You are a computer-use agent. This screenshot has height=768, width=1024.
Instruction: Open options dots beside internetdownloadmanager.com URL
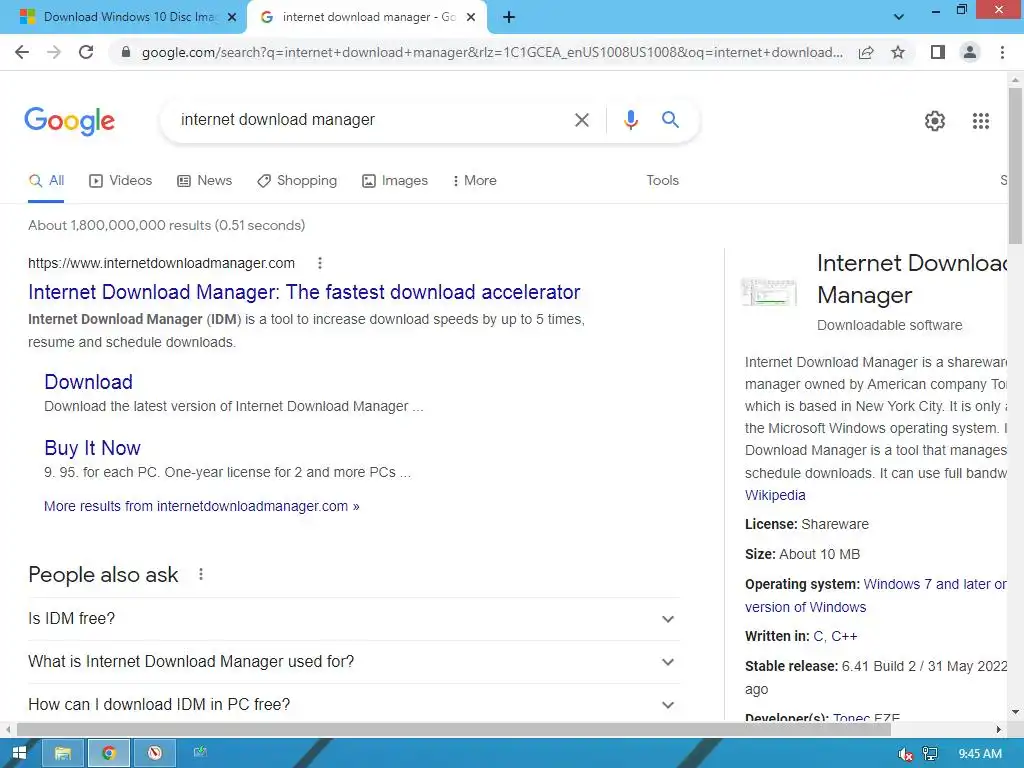click(319, 263)
